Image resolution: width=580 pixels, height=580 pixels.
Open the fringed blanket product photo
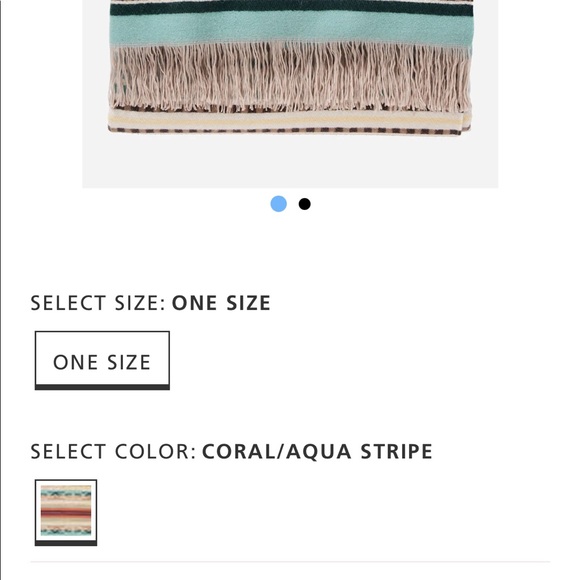[x=290, y=94]
